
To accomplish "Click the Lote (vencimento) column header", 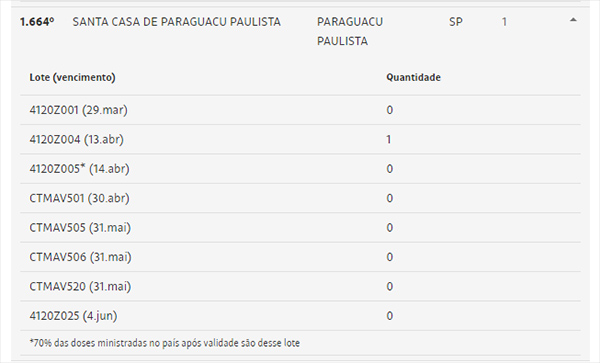I will [72, 77].
